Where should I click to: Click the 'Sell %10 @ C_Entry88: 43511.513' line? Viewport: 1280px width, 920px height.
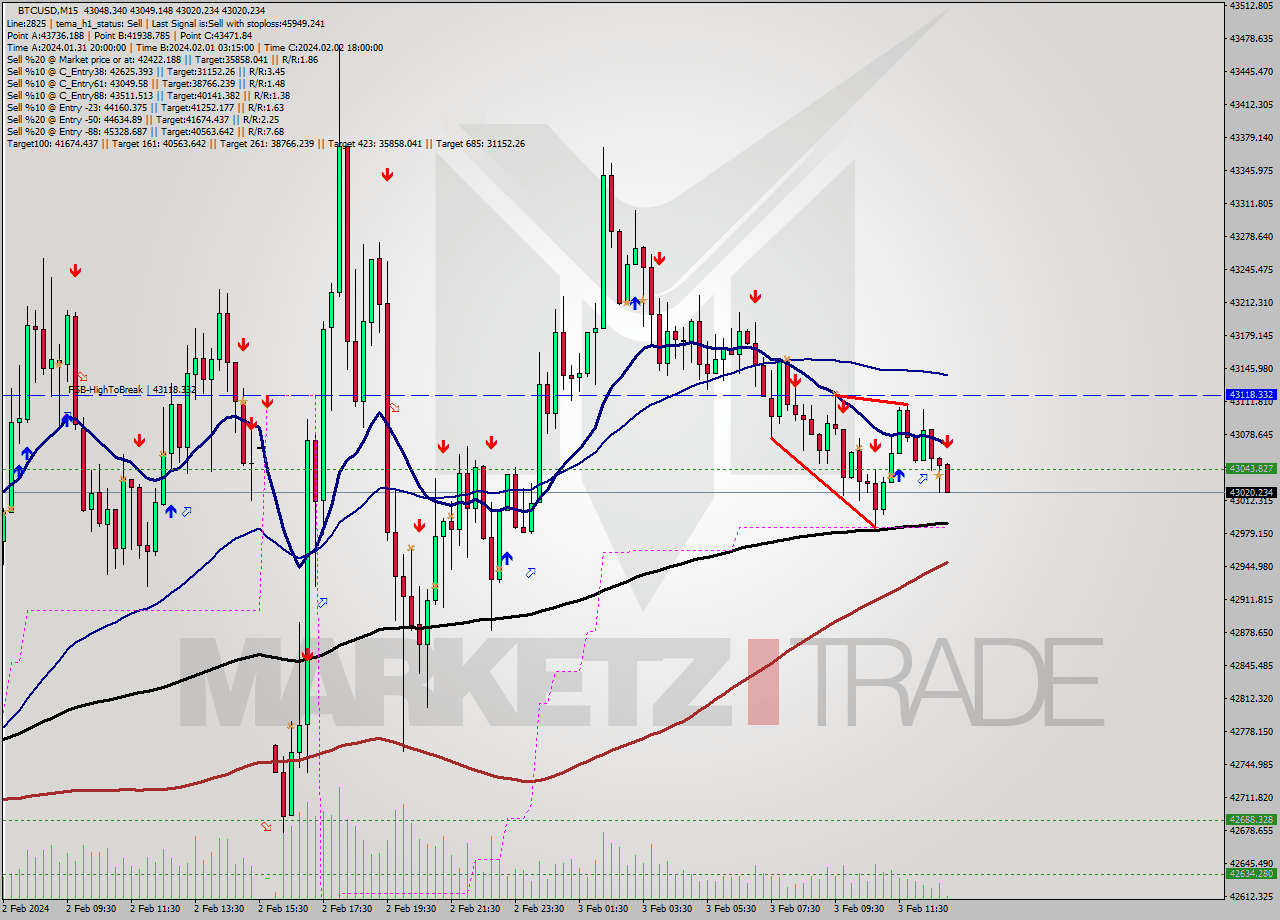(148, 95)
